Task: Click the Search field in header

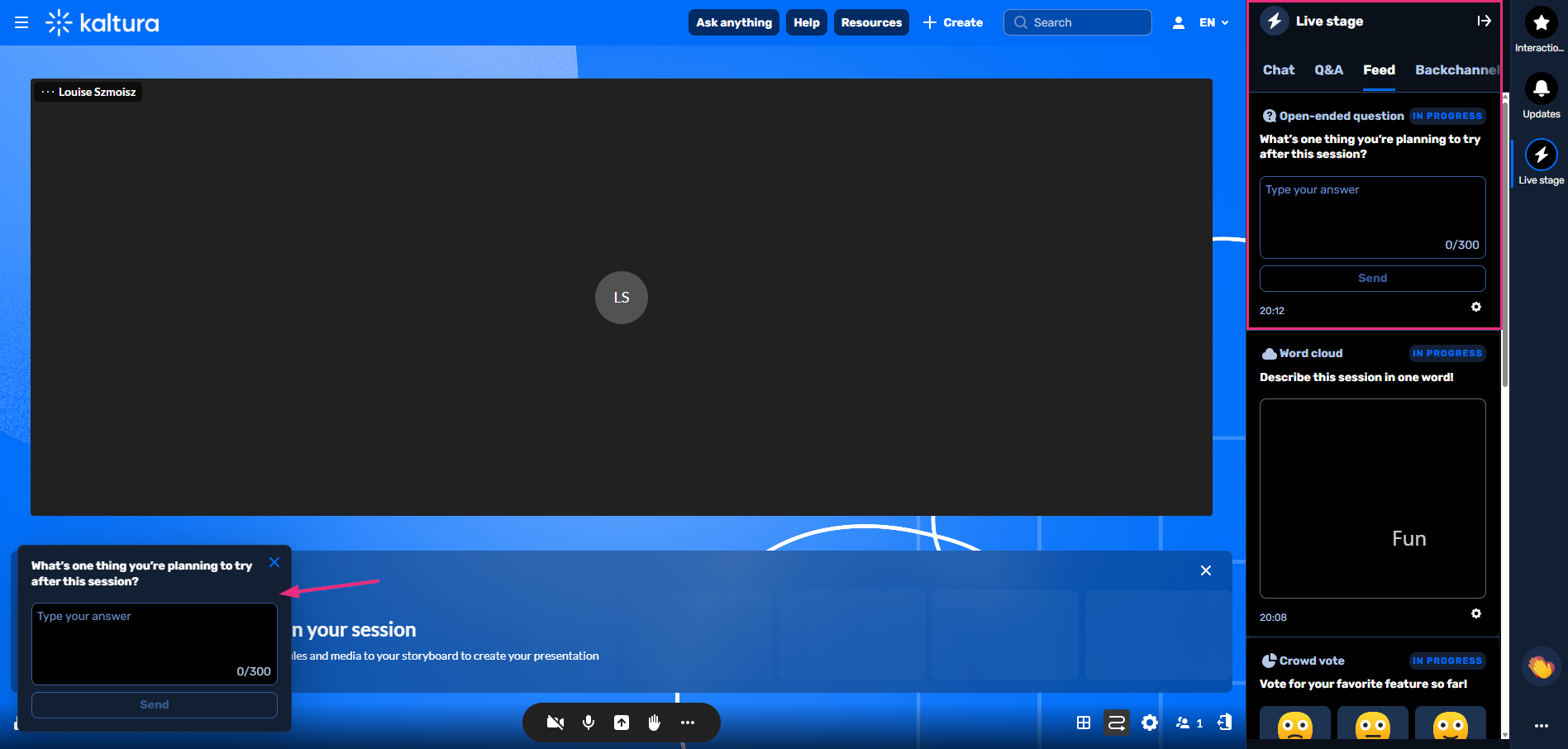Action: pyautogui.click(x=1078, y=23)
